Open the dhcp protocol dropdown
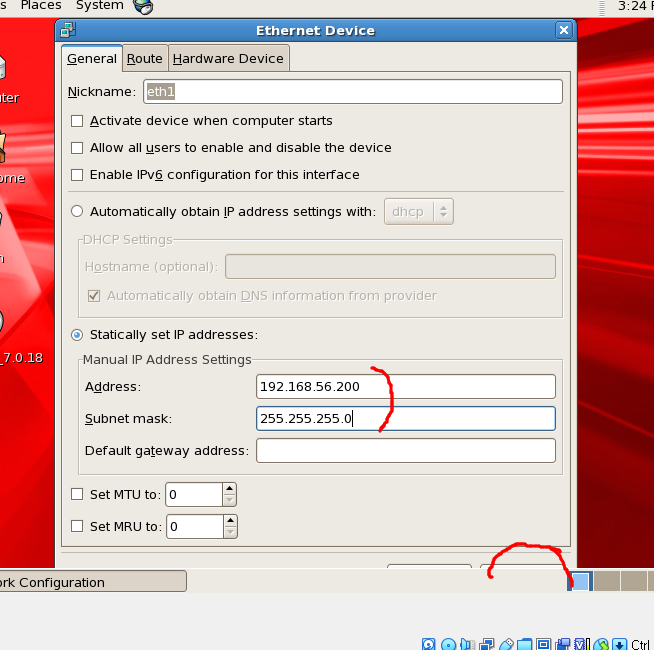Image resolution: width=654 pixels, height=650 pixels. point(418,212)
